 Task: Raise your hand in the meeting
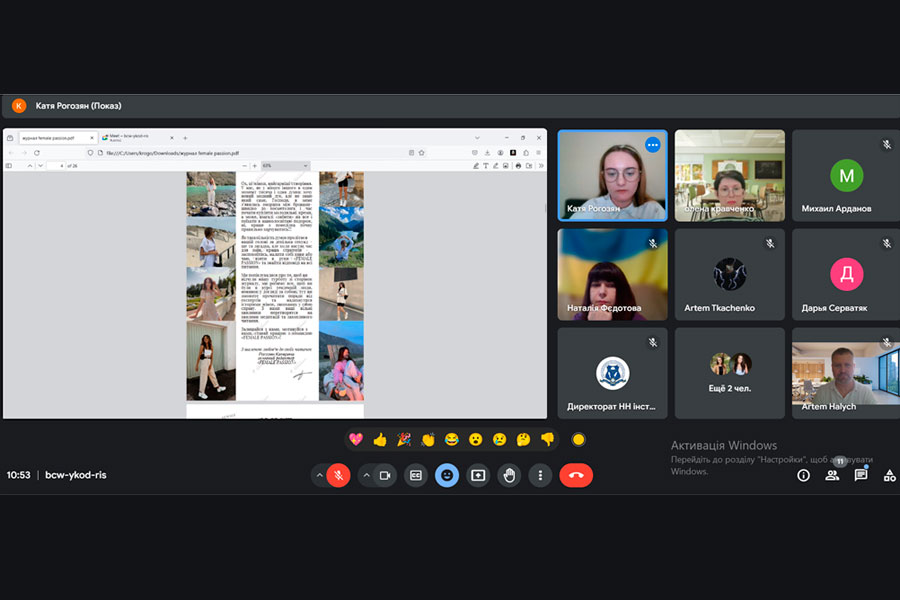coord(509,475)
